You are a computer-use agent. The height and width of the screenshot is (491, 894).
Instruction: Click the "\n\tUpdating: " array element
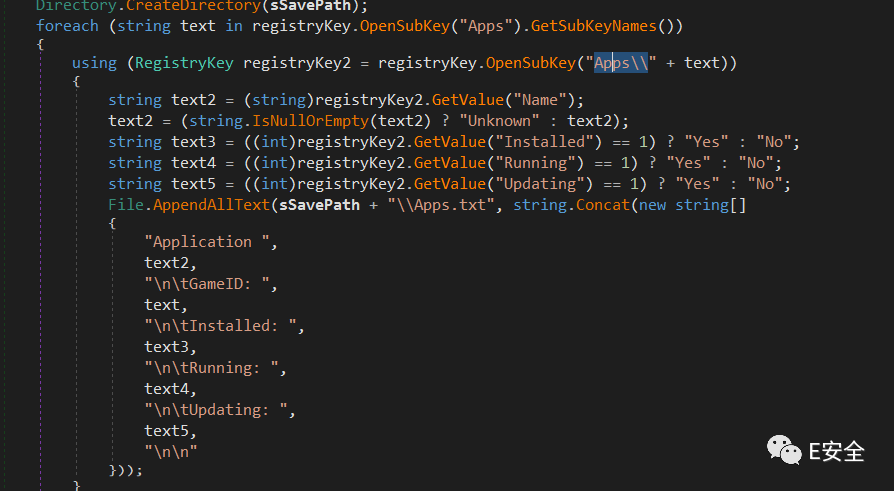coord(216,410)
